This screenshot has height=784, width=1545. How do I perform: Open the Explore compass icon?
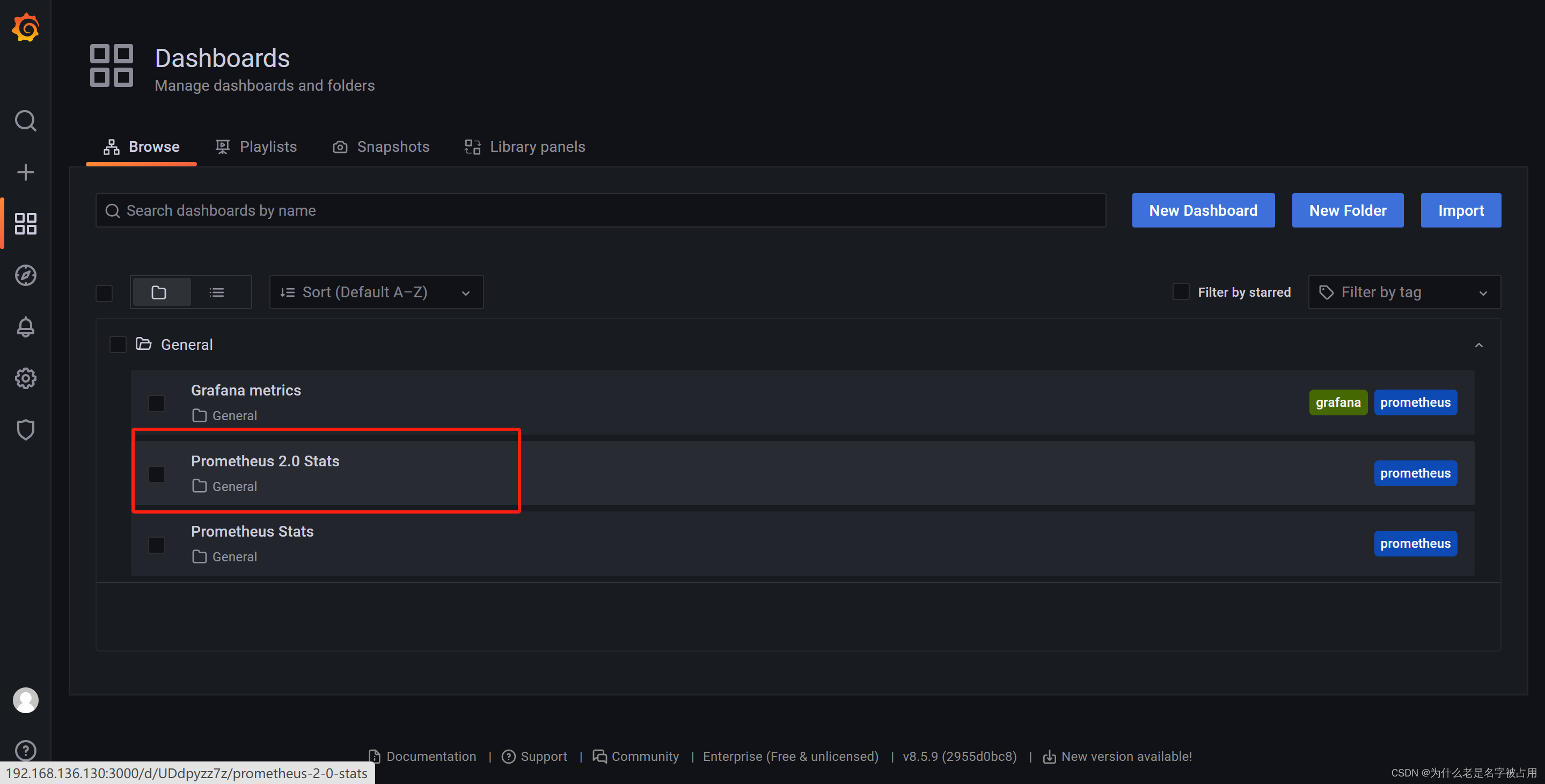click(25, 275)
